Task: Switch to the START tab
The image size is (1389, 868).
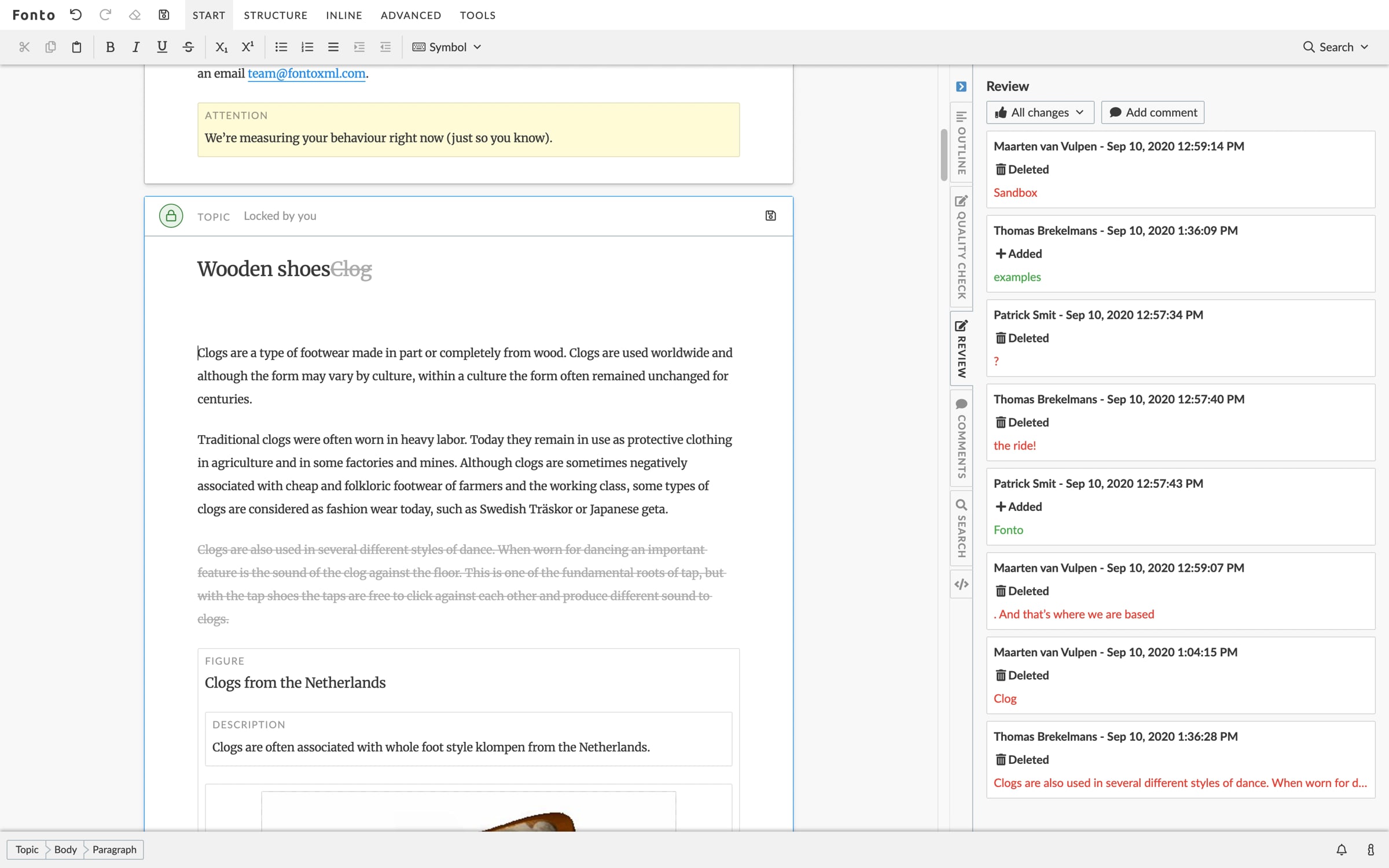Action: 209,15
